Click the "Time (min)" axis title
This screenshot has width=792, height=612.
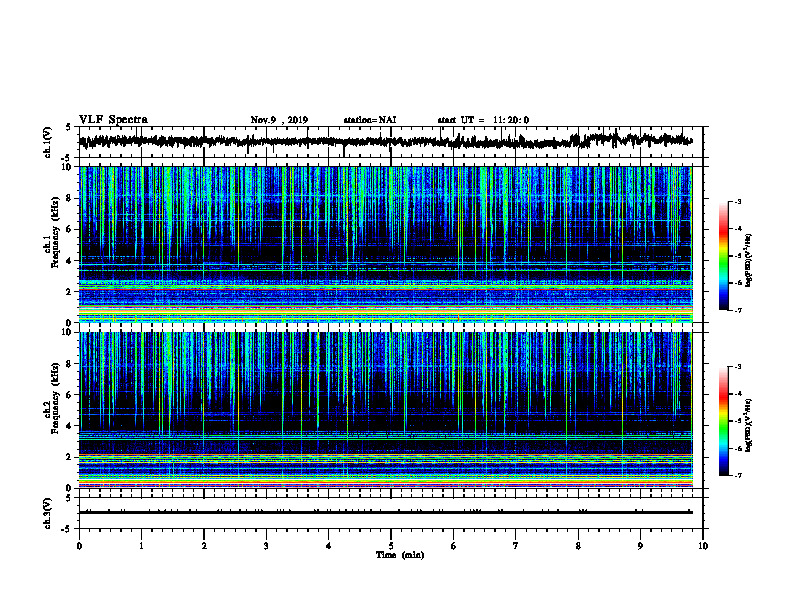click(x=400, y=555)
